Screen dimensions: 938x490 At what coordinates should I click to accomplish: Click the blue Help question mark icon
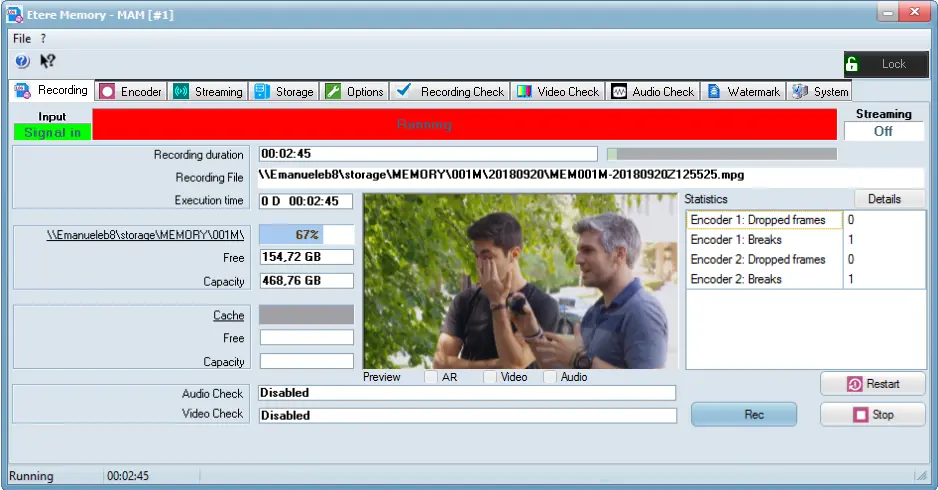click(x=22, y=61)
